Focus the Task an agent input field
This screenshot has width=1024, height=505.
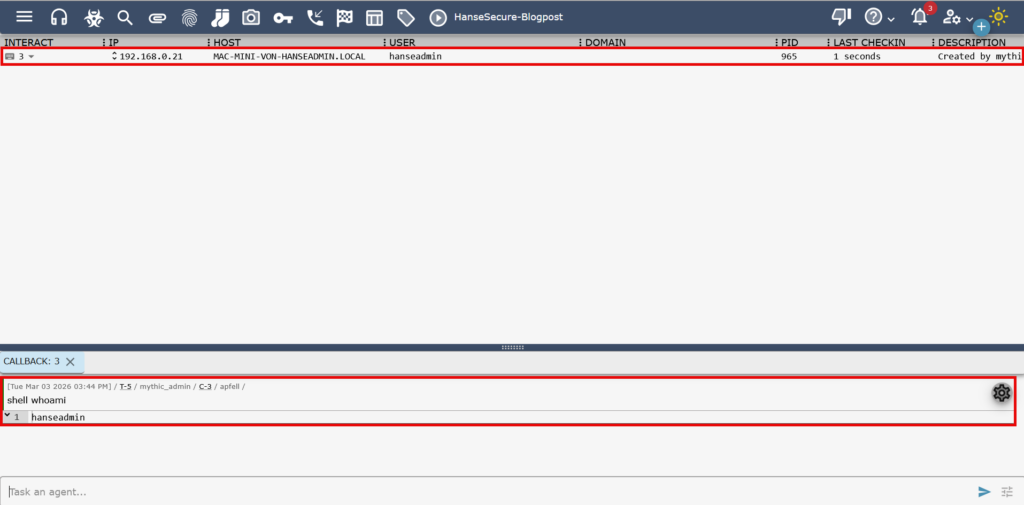coord(480,491)
